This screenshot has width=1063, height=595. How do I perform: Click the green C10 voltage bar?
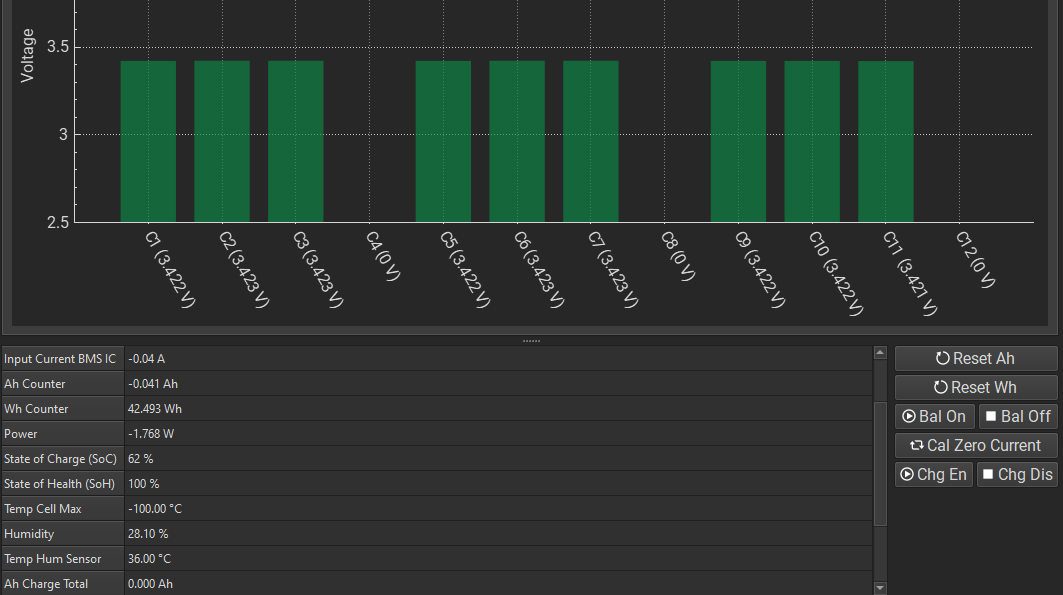click(x=812, y=142)
